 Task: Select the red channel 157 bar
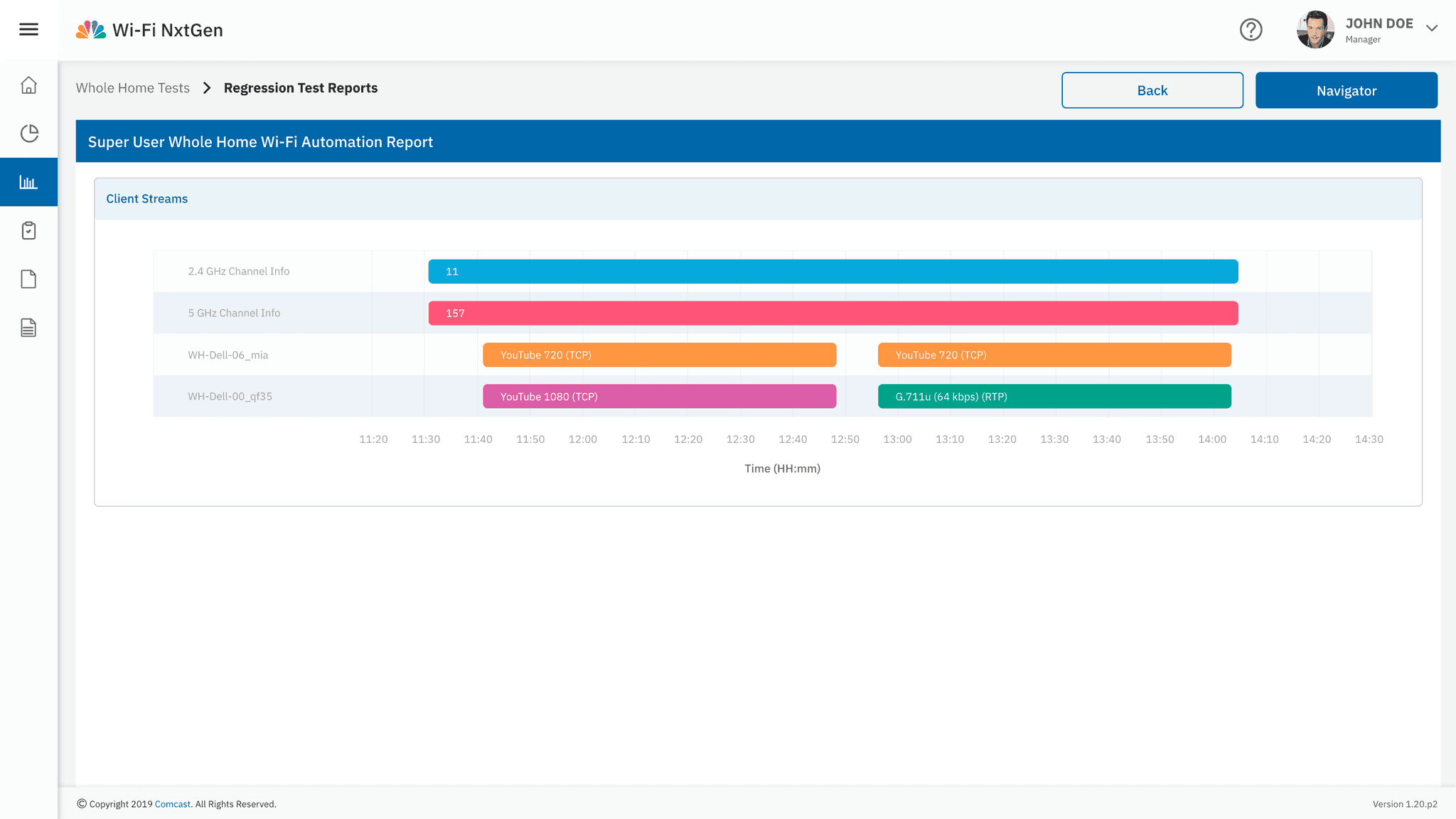(x=833, y=314)
